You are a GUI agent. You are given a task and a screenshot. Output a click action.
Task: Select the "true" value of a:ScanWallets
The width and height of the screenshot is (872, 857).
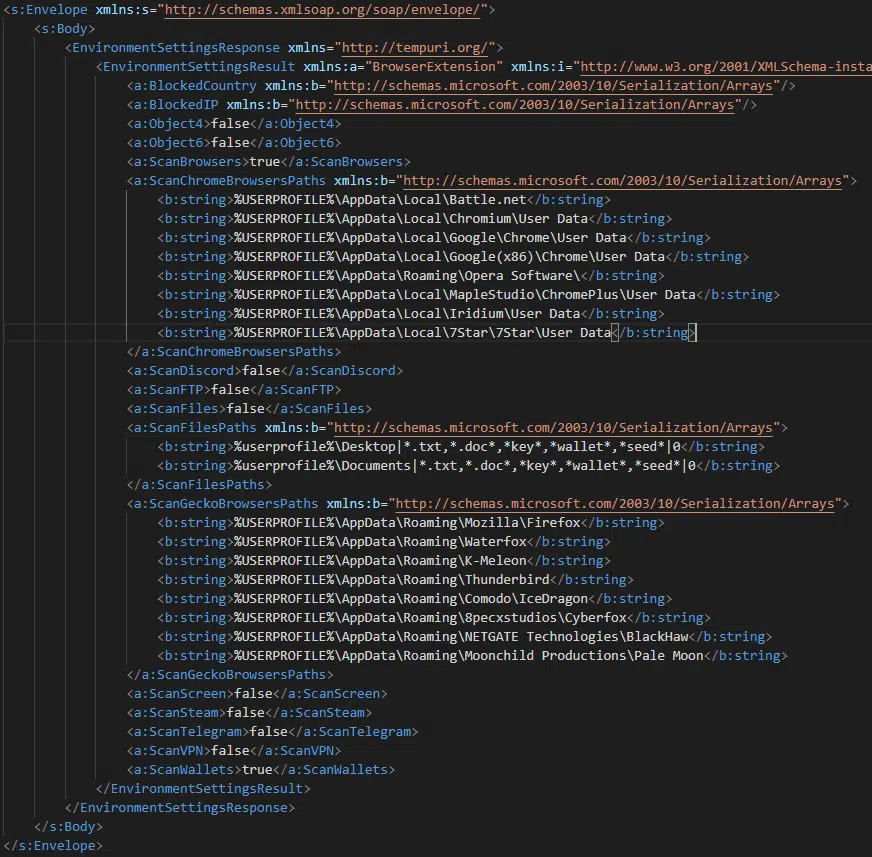[x=257, y=770]
